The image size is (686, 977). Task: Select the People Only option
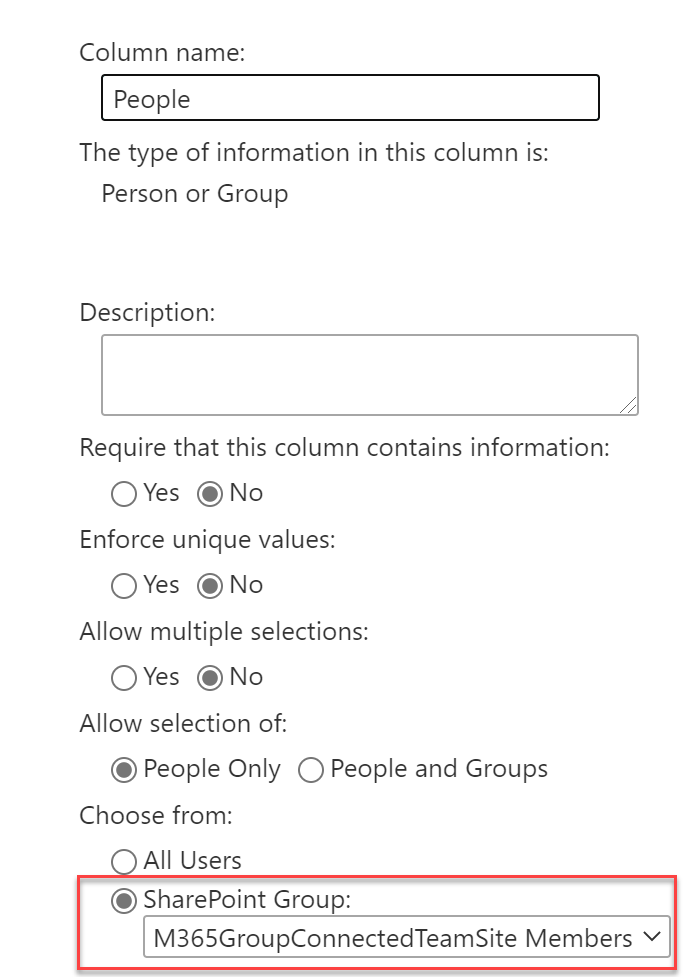[124, 770]
